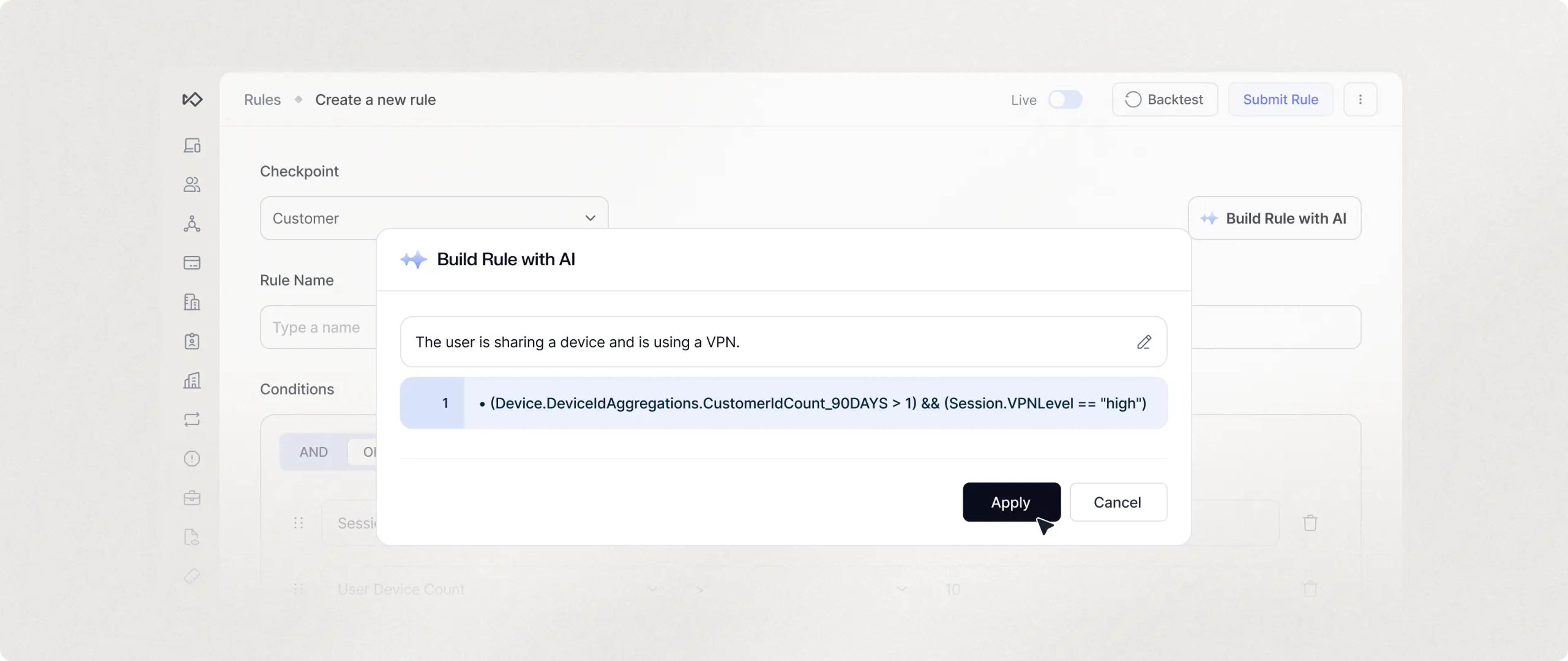Delete the first condition with trash icon
This screenshot has width=1568, height=661.
[1310, 523]
